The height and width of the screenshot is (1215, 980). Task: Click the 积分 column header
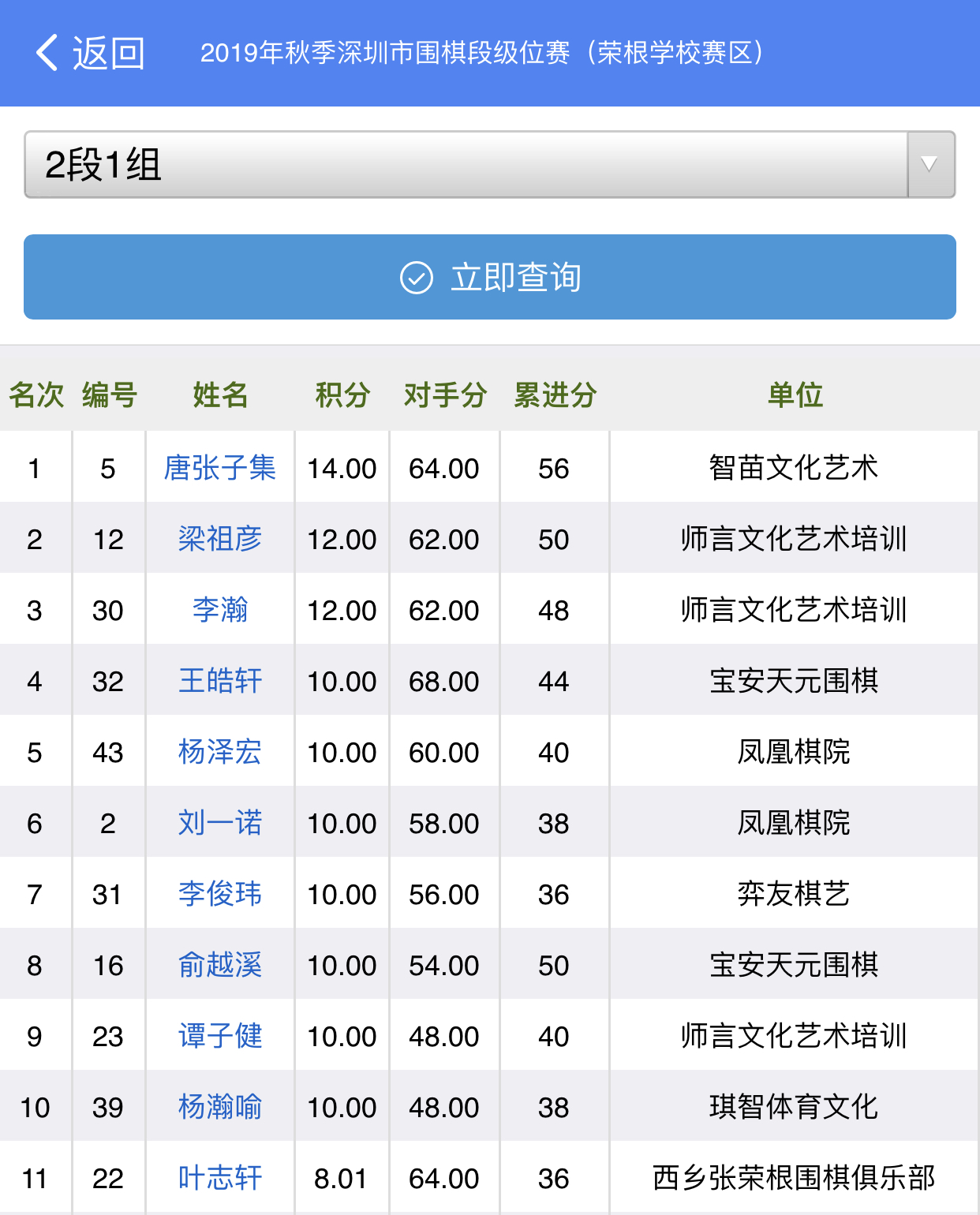tap(342, 394)
